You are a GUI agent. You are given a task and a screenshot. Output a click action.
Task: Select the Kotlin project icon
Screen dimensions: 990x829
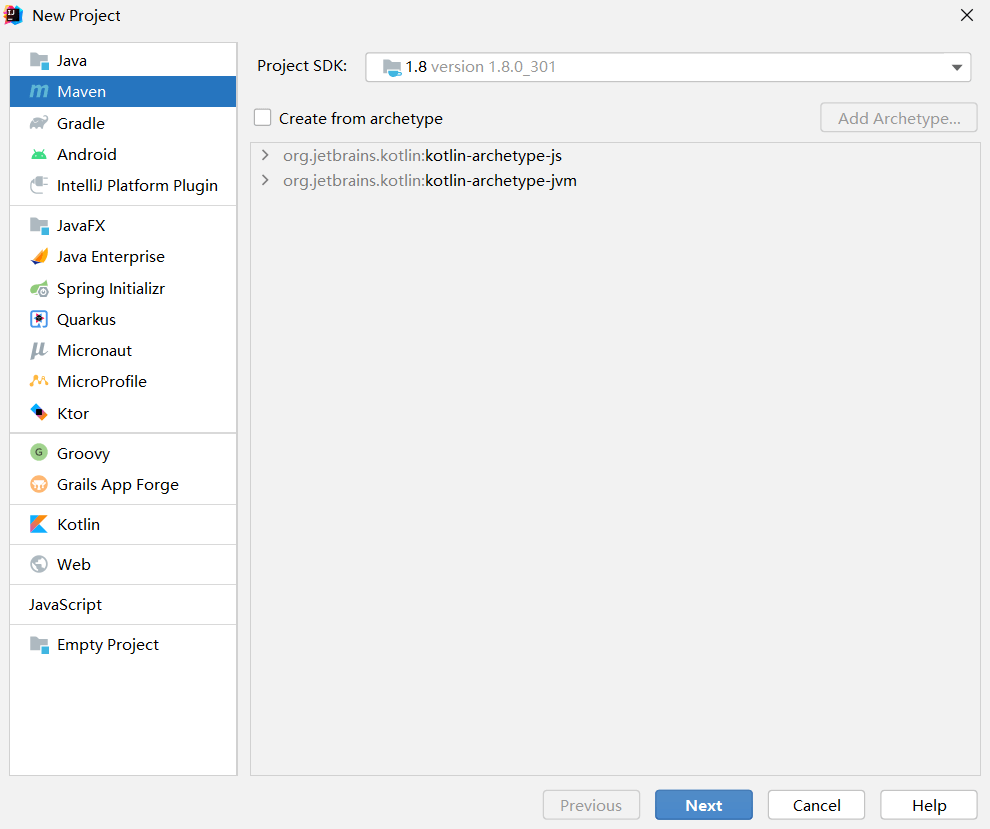38,524
